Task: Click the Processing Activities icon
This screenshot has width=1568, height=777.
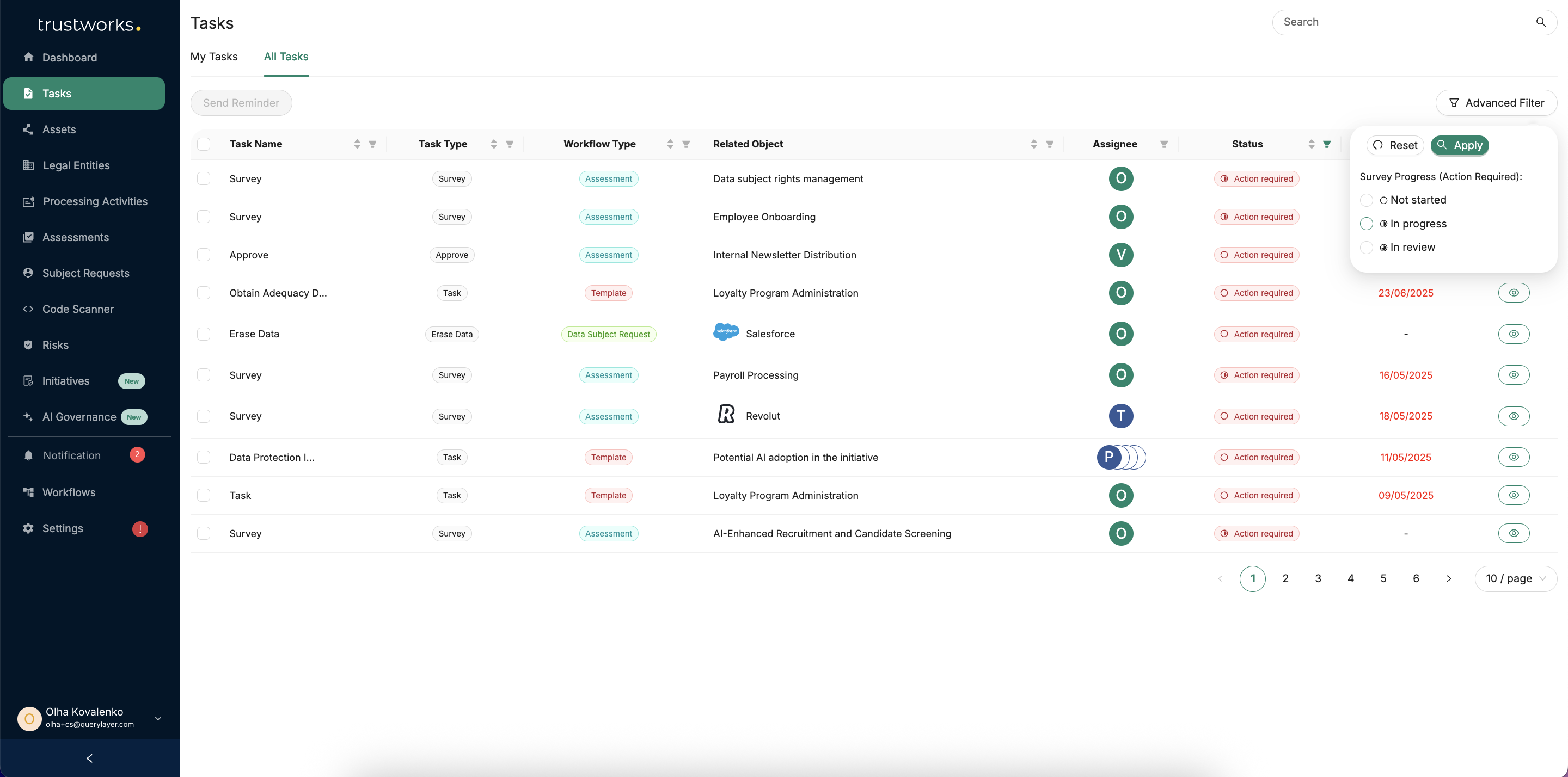Action: click(x=29, y=201)
